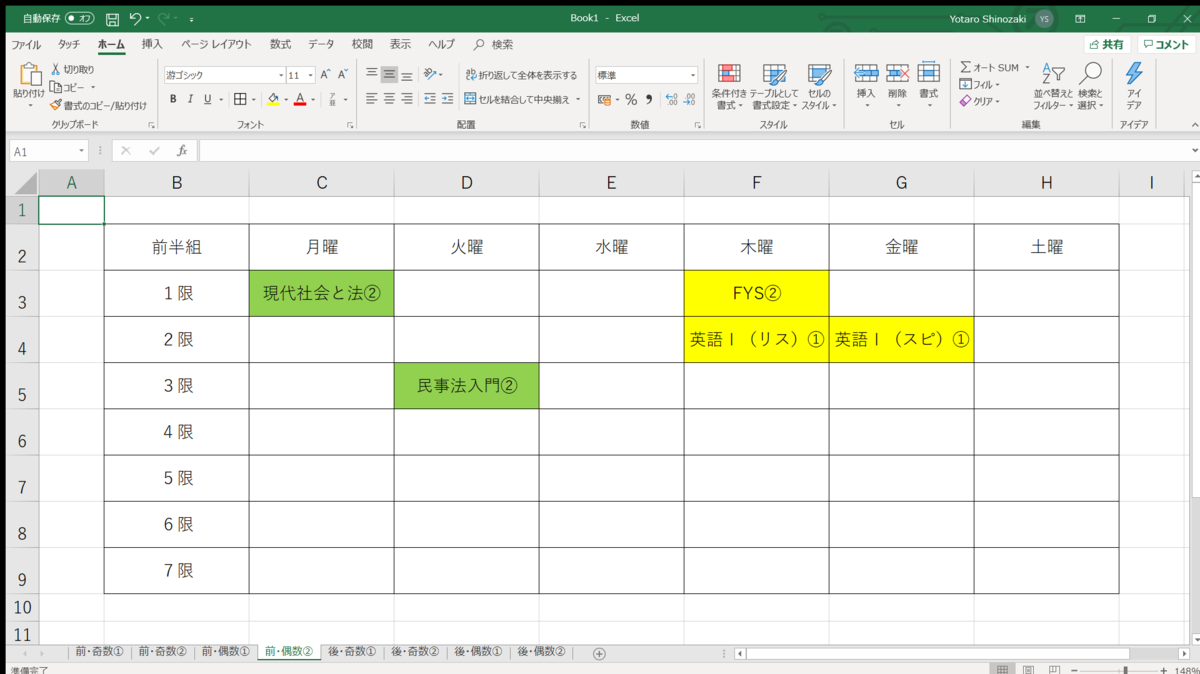Image resolution: width=1200 pixels, height=674 pixels.
Task: Click the new sheet plus button
Action: [599, 653]
